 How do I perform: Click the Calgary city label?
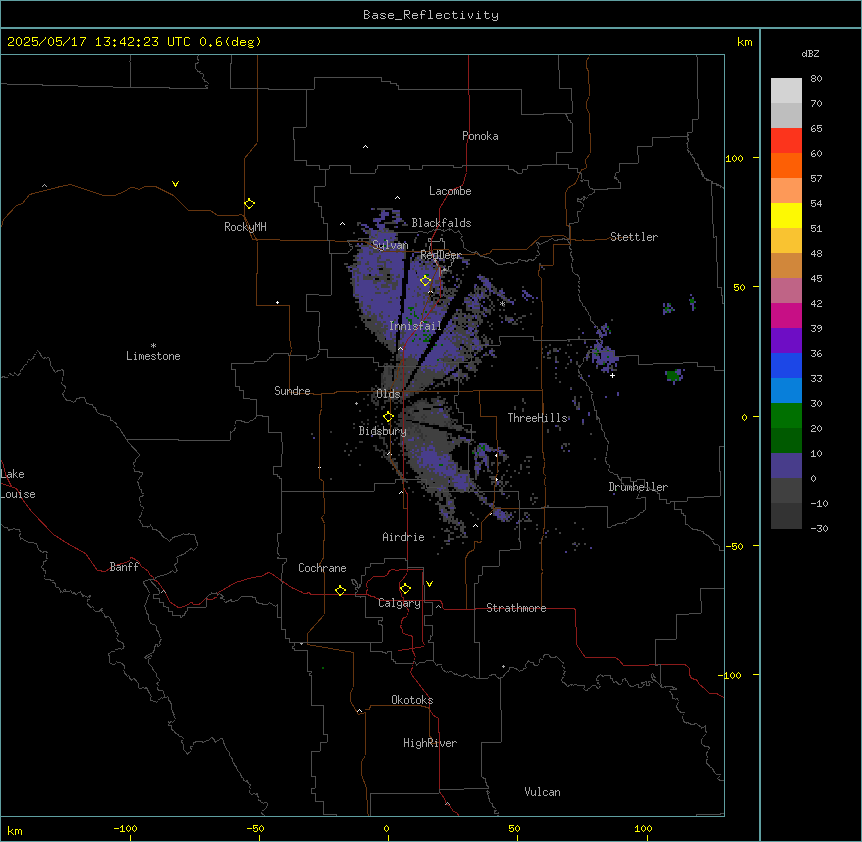(x=400, y=603)
